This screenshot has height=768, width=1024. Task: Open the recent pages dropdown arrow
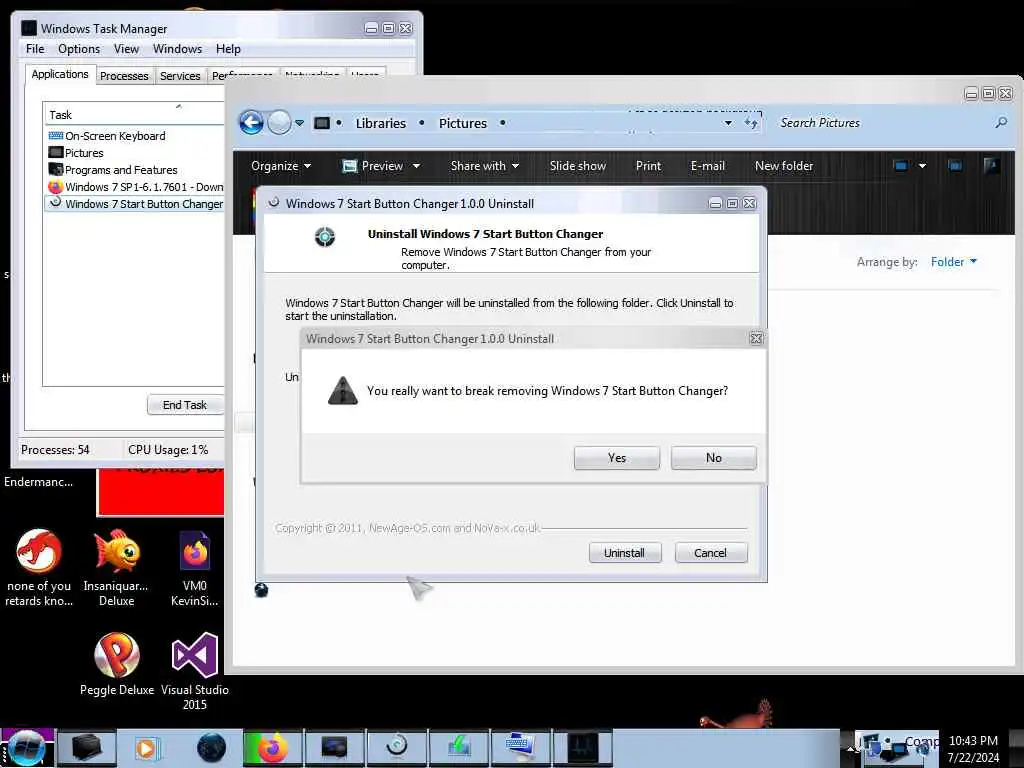click(x=299, y=123)
